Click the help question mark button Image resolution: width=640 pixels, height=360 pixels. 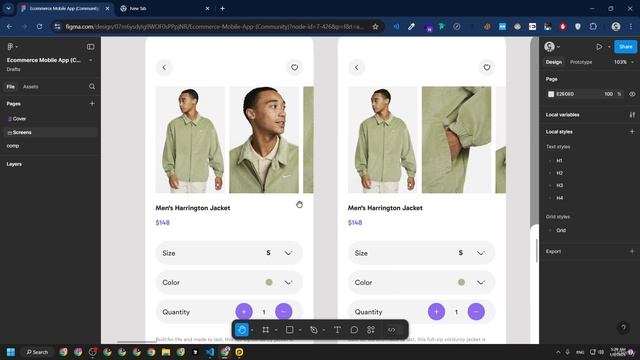623,327
